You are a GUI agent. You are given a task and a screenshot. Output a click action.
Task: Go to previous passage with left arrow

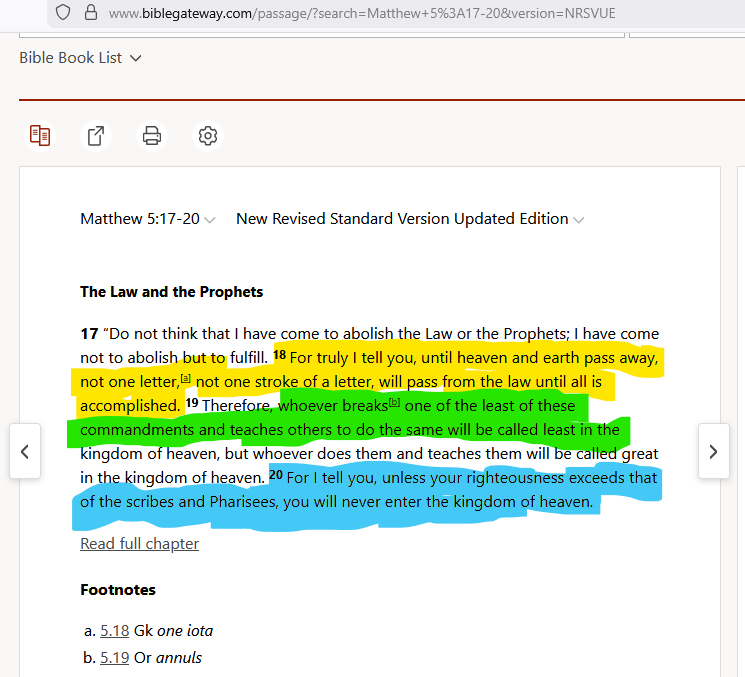[25, 451]
